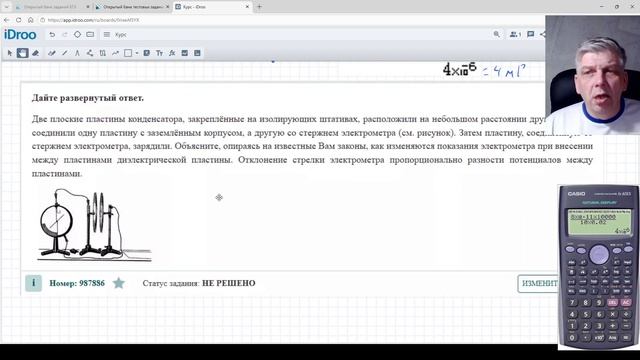The width and height of the screenshot is (640, 360).
Task: Select the connected nodes polyline tool
Action: (90, 53)
